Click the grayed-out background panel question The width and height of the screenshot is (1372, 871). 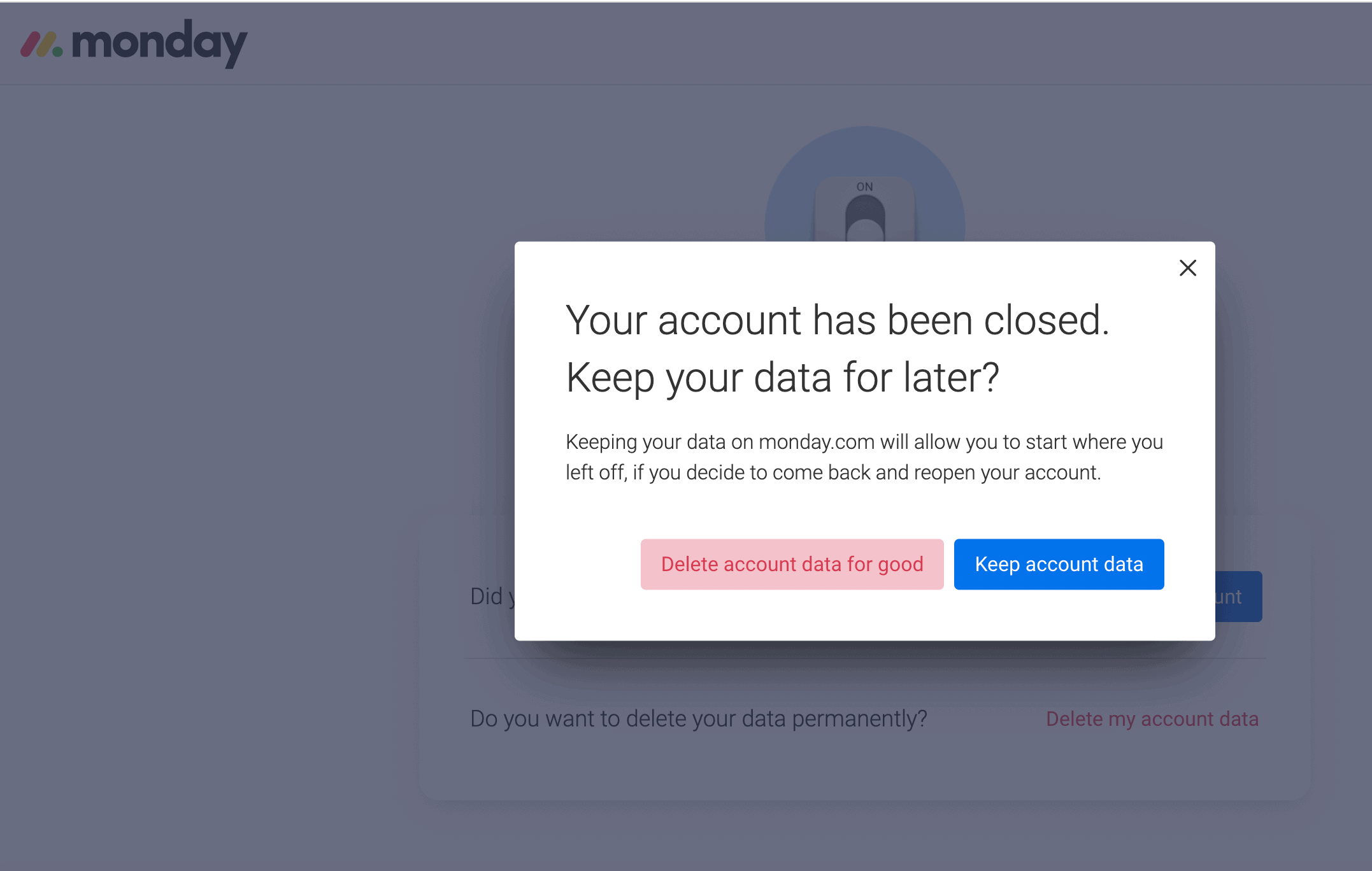pos(698,719)
